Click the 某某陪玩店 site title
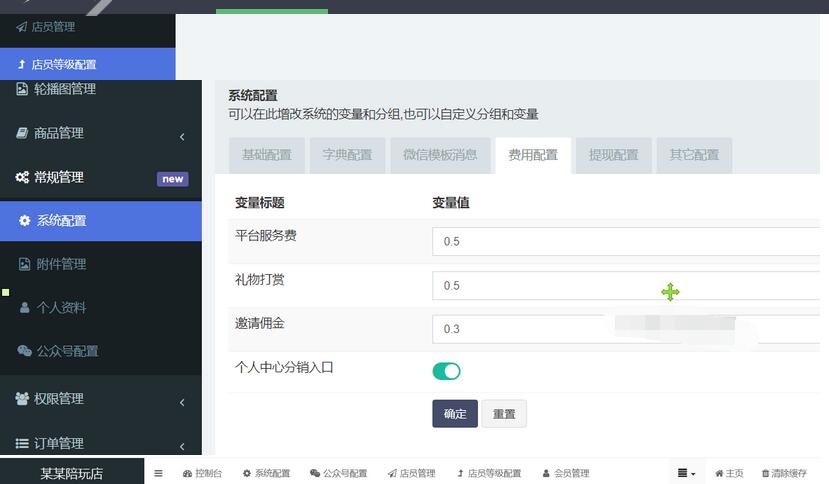The height and width of the screenshot is (484, 829). pyautogui.click(x=72, y=473)
